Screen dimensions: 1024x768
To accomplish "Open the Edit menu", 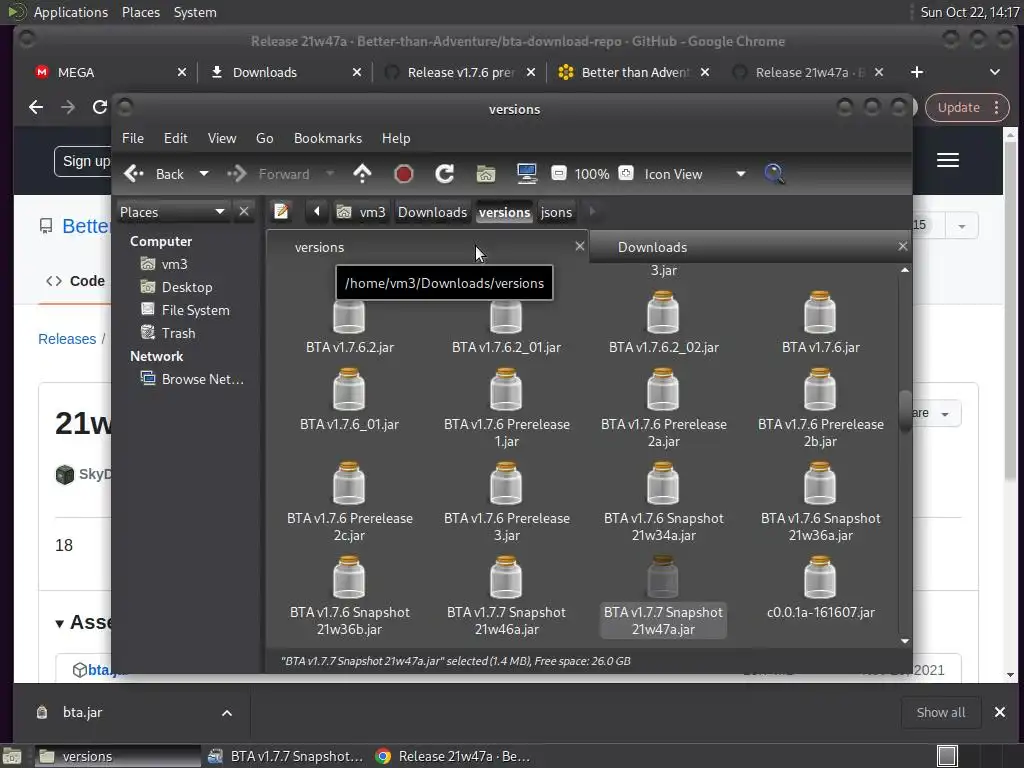I will pyautogui.click(x=175, y=138).
